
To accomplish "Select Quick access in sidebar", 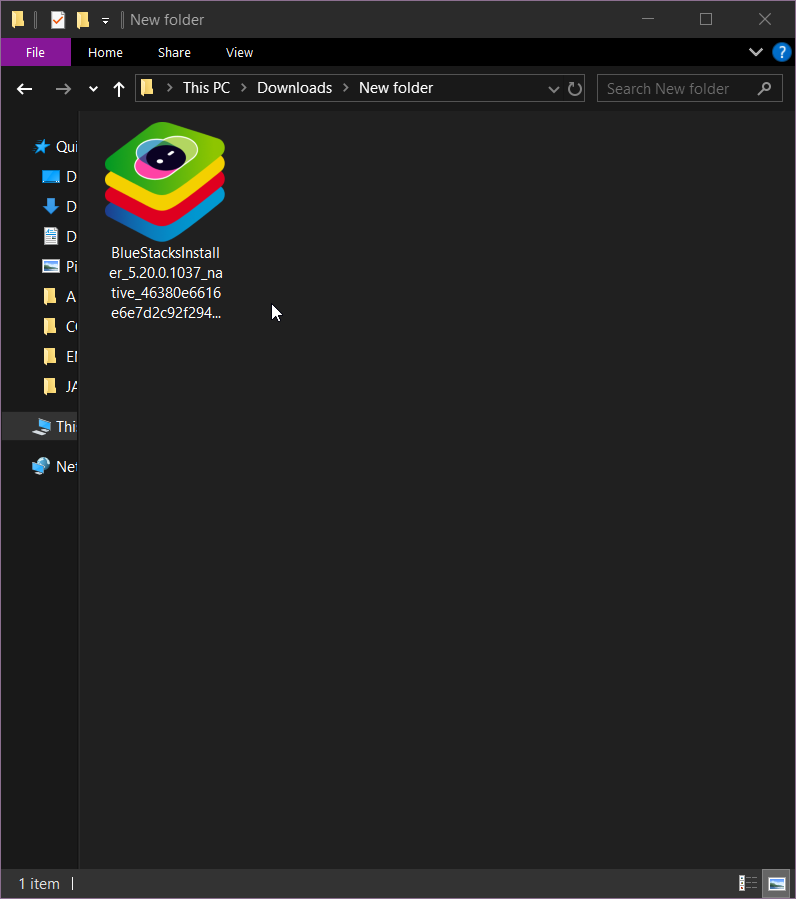I will tap(54, 147).
